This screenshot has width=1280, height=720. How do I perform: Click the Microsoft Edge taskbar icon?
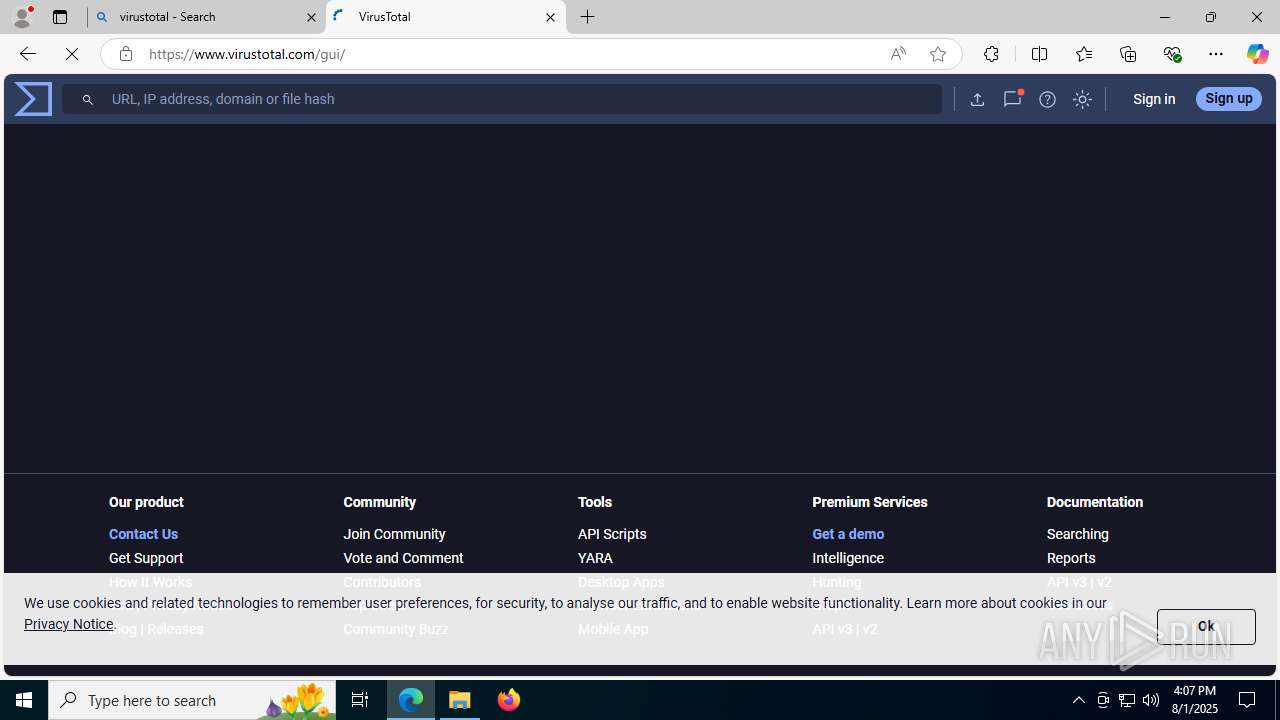tap(411, 700)
